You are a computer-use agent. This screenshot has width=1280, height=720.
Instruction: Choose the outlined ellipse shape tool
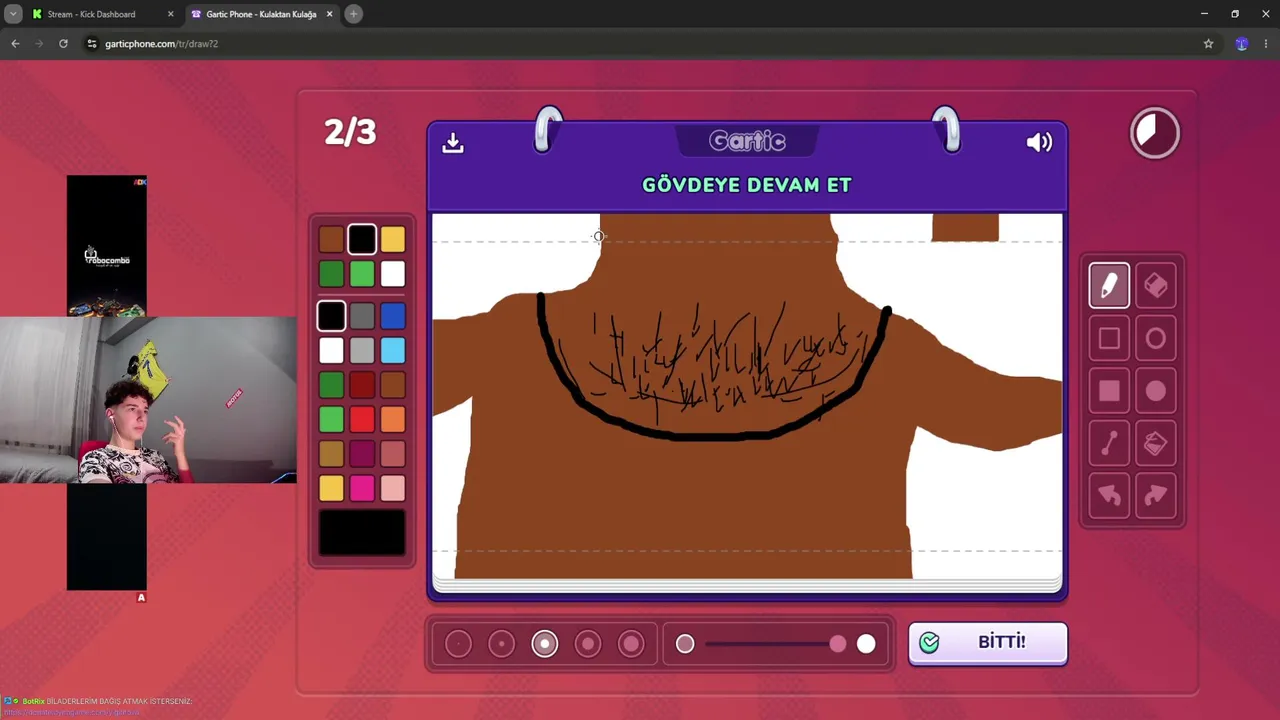coord(1155,339)
